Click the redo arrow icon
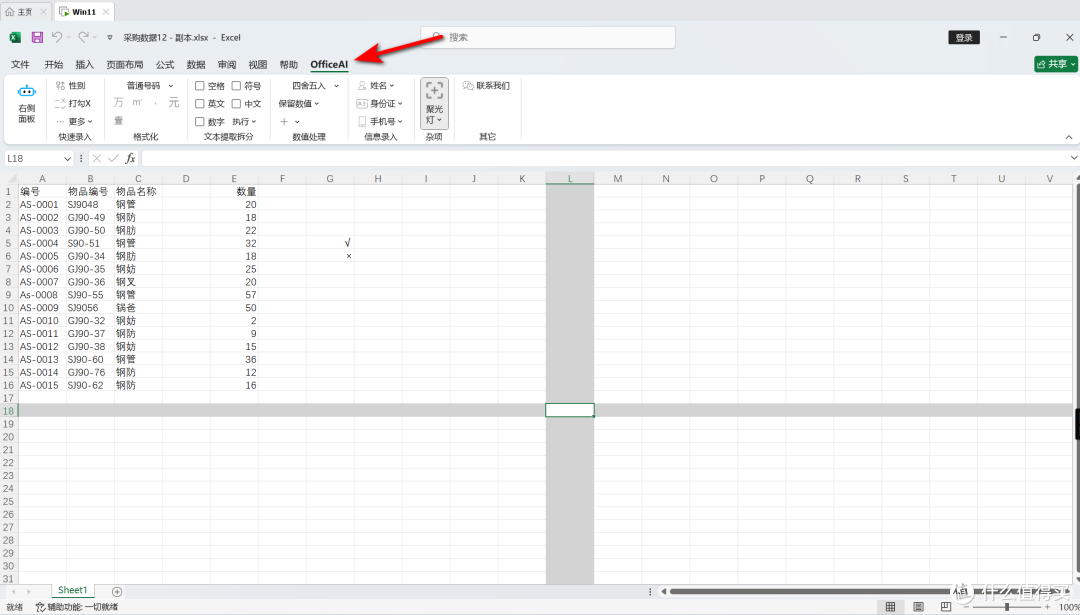1080x615 pixels. click(83, 37)
